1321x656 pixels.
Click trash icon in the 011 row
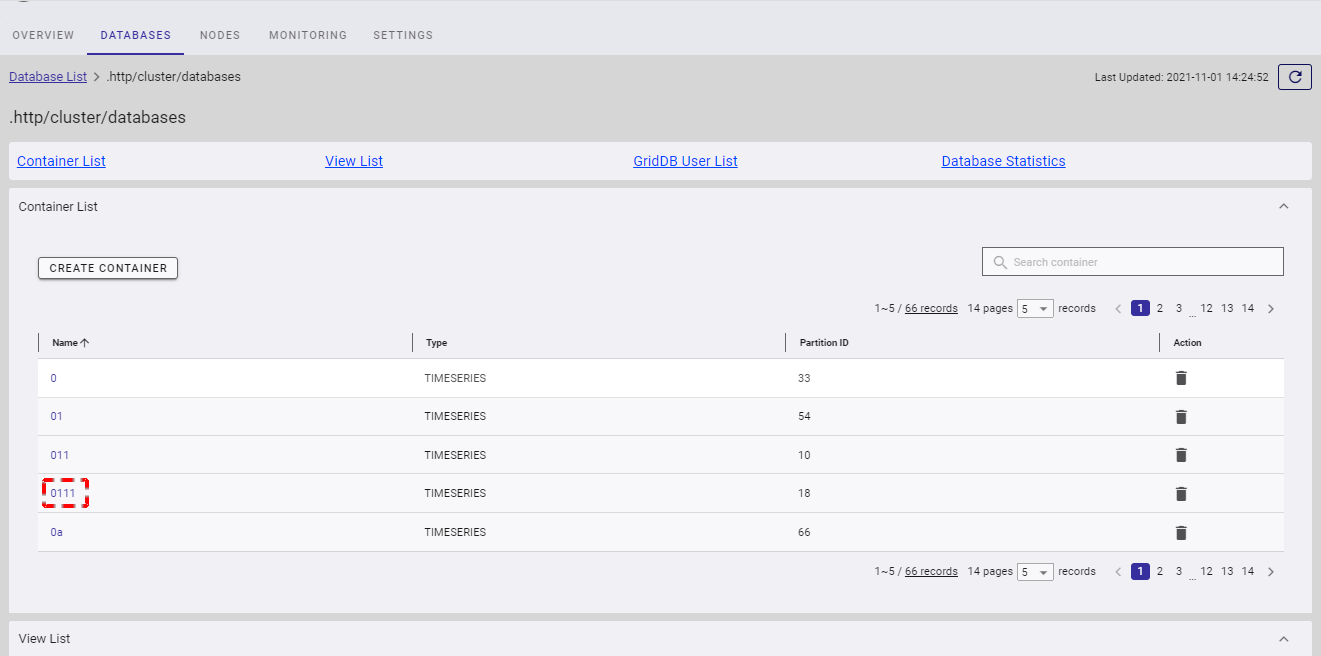point(1181,455)
